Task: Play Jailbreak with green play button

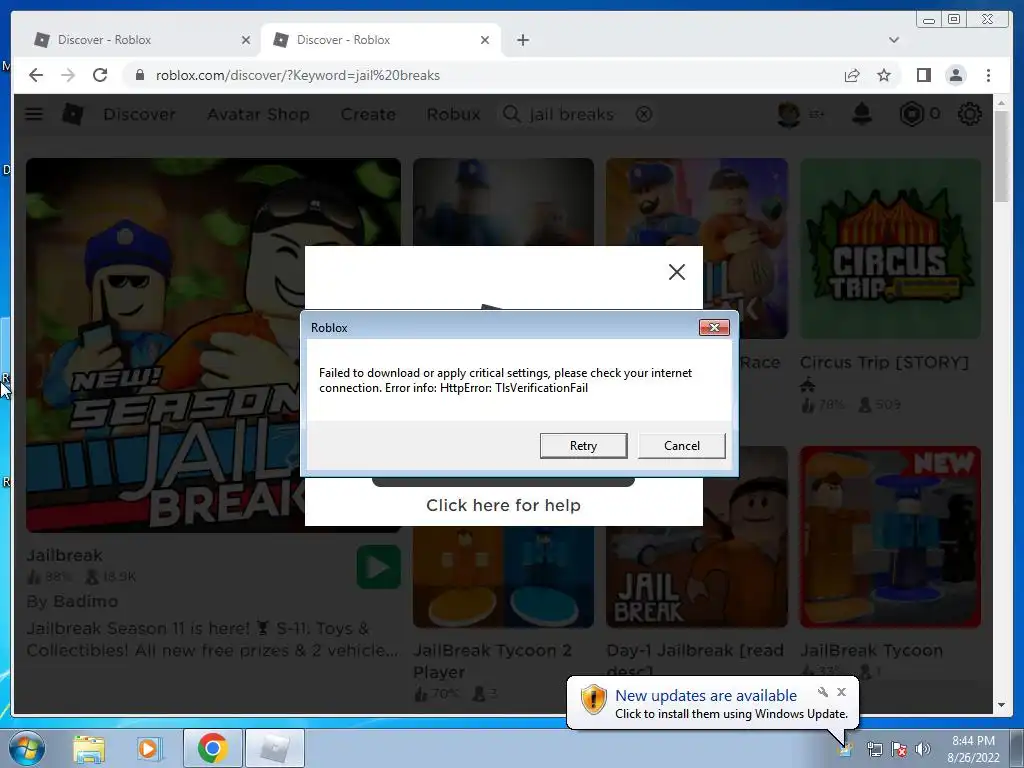Action: 379,567
